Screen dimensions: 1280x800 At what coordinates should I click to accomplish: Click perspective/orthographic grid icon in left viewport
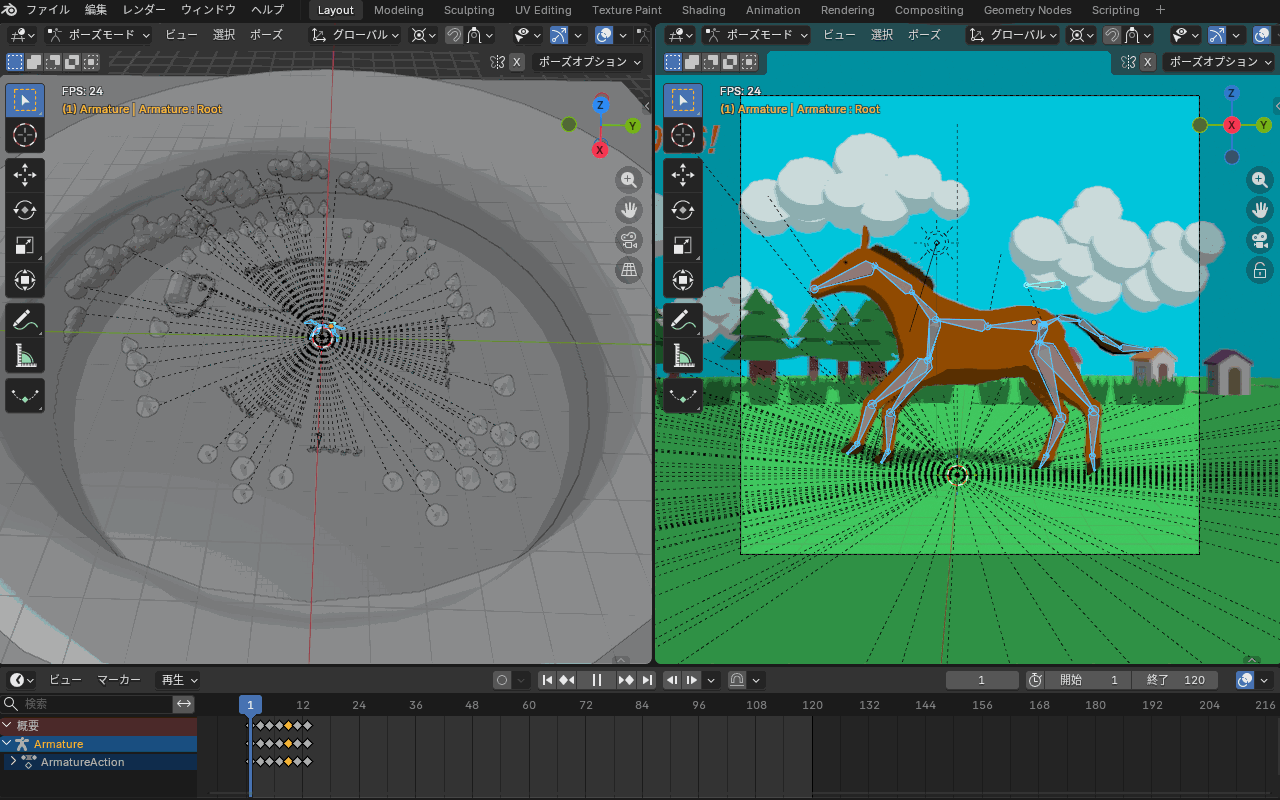[x=629, y=270]
